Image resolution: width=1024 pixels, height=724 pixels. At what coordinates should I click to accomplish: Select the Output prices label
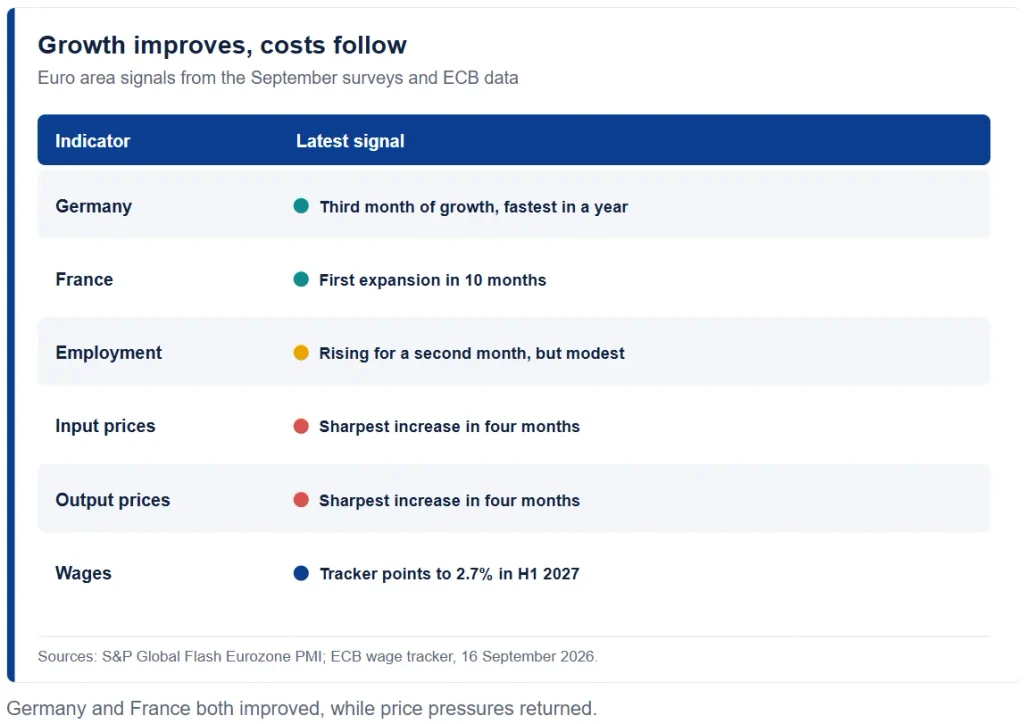click(x=112, y=500)
